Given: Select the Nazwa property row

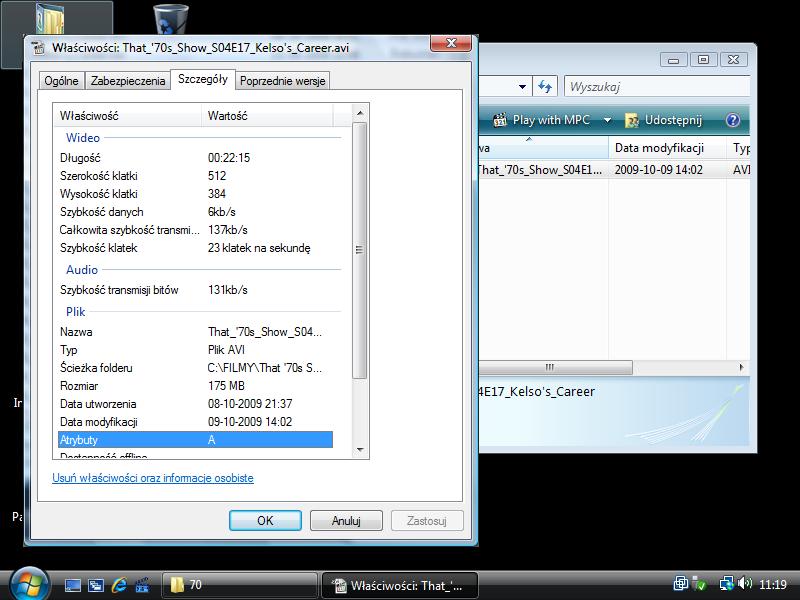Looking at the screenshot, I should pos(195,332).
